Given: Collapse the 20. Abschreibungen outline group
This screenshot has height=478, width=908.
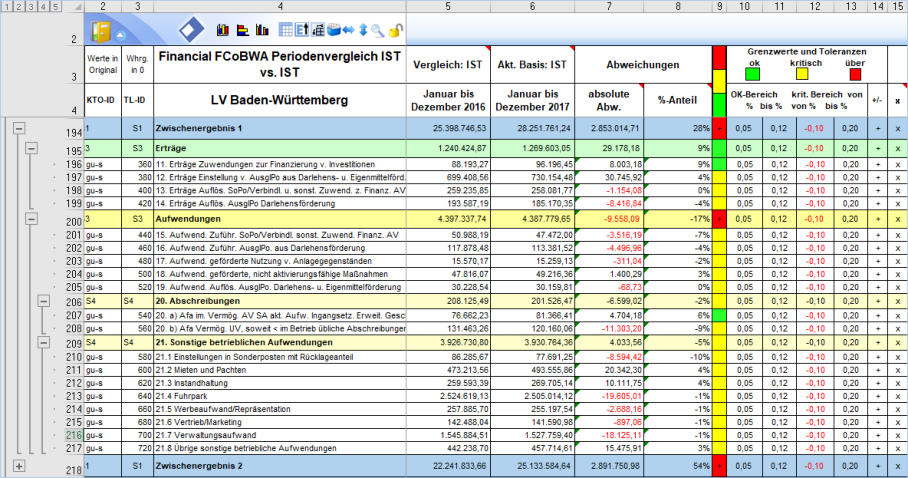Looking at the screenshot, I should [x=43, y=300].
